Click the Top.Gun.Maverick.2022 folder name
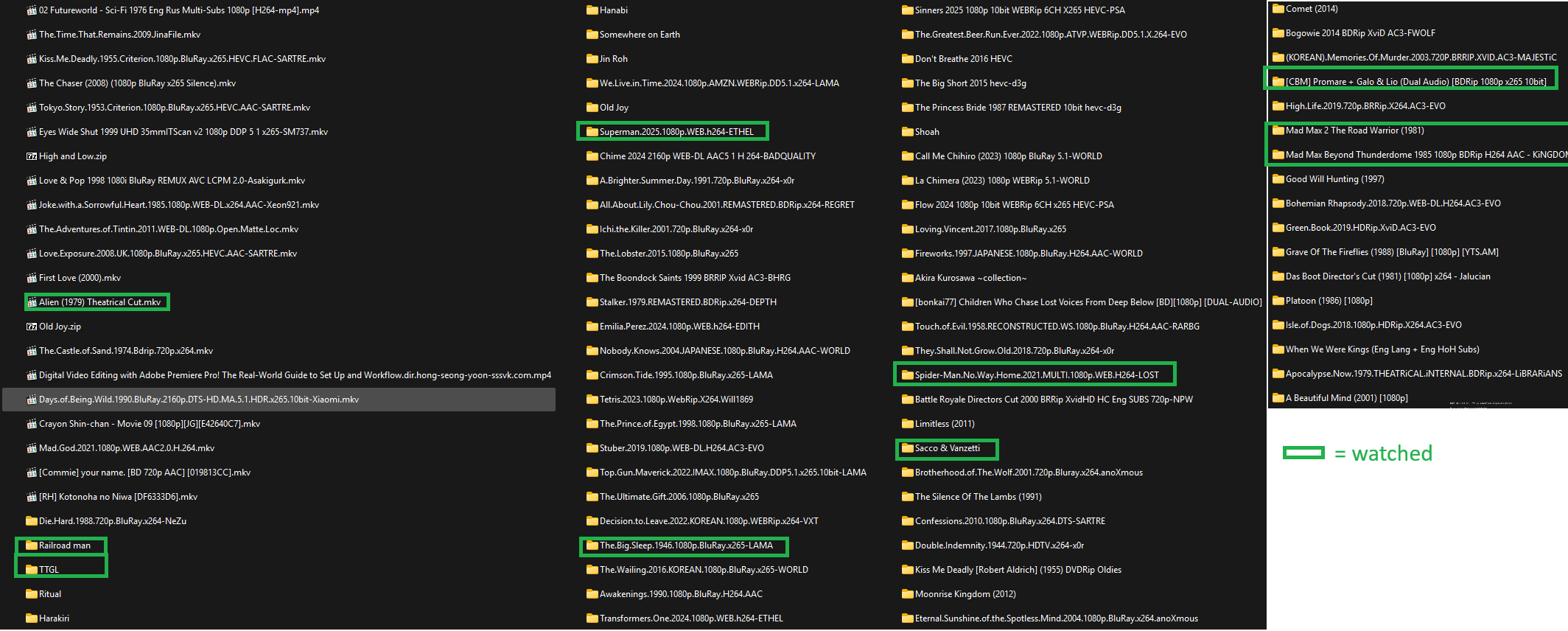Screen dimensions: 1568x631 point(733,473)
